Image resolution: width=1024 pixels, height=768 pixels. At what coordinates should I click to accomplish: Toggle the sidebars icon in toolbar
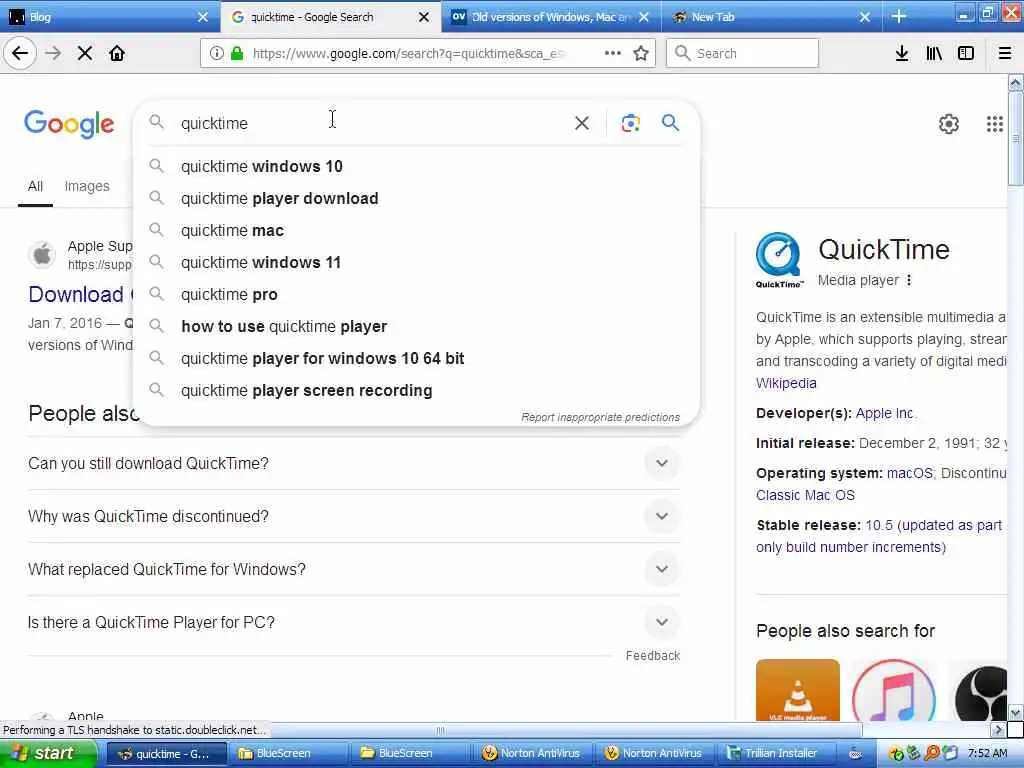click(966, 54)
